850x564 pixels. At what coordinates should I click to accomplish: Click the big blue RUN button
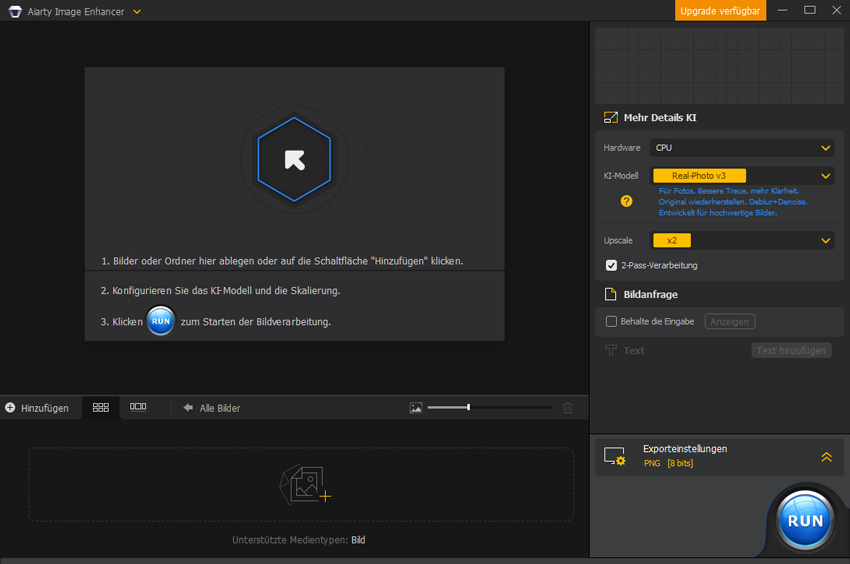(805, 521)
